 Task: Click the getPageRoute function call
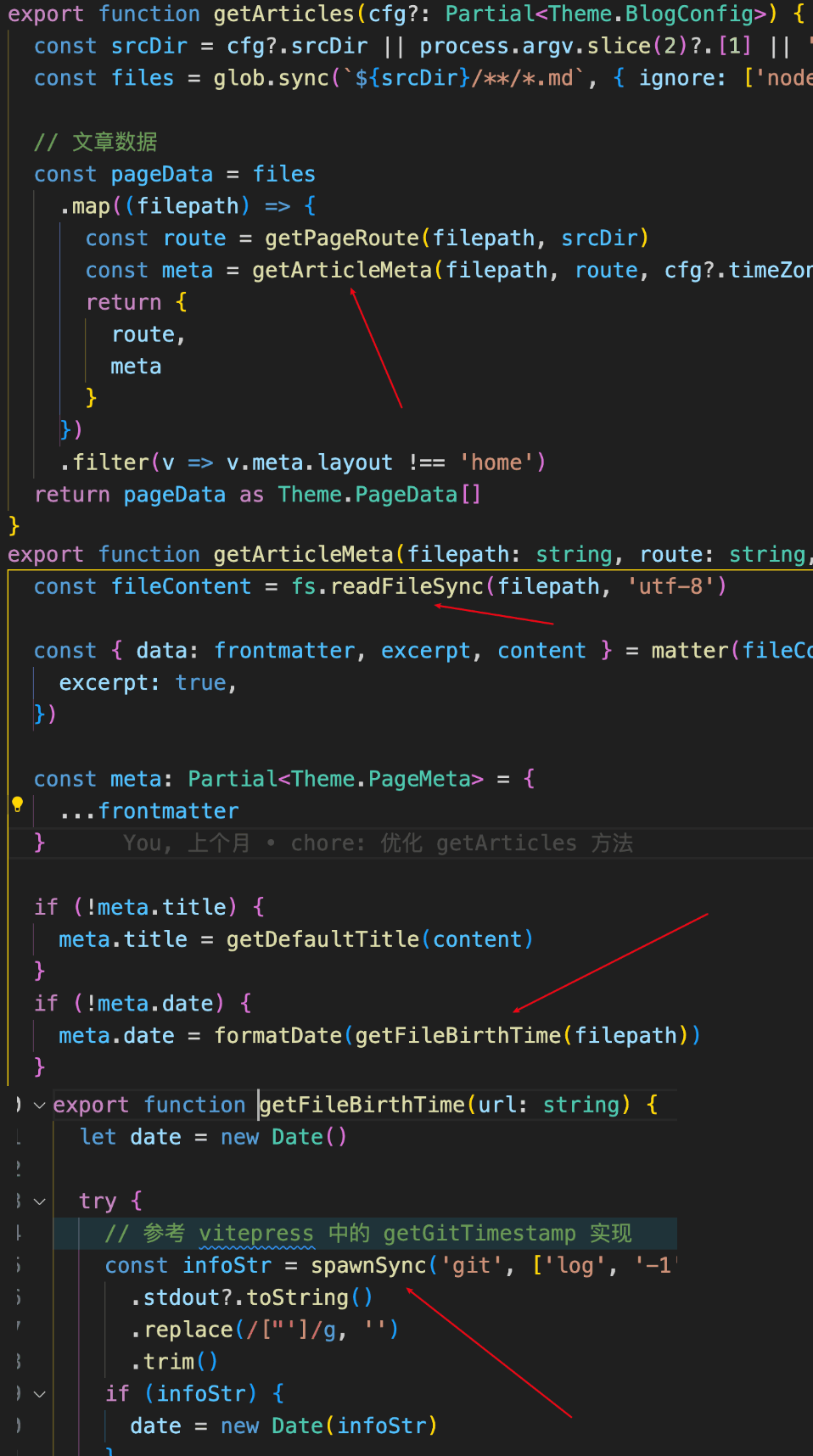tap(342, 238)
